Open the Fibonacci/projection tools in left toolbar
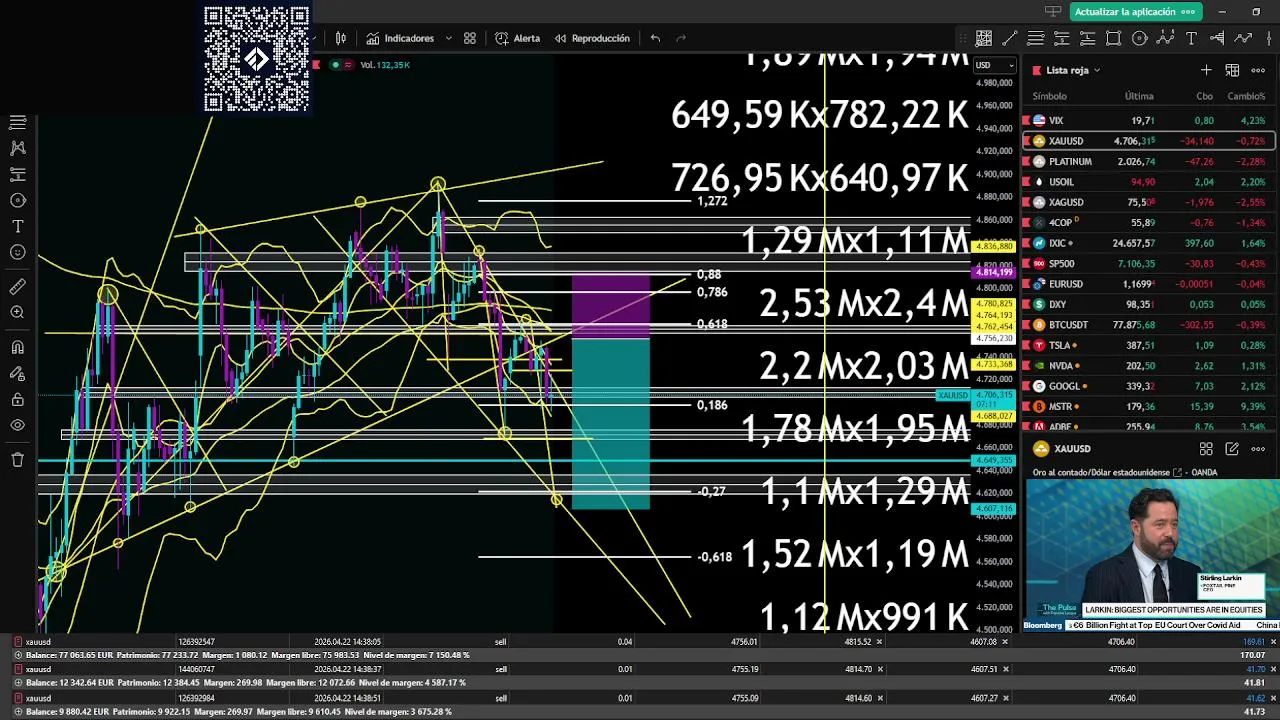The width and height of the screenshot is (1280, 720). pyautogui.click(x=17, y=174)
